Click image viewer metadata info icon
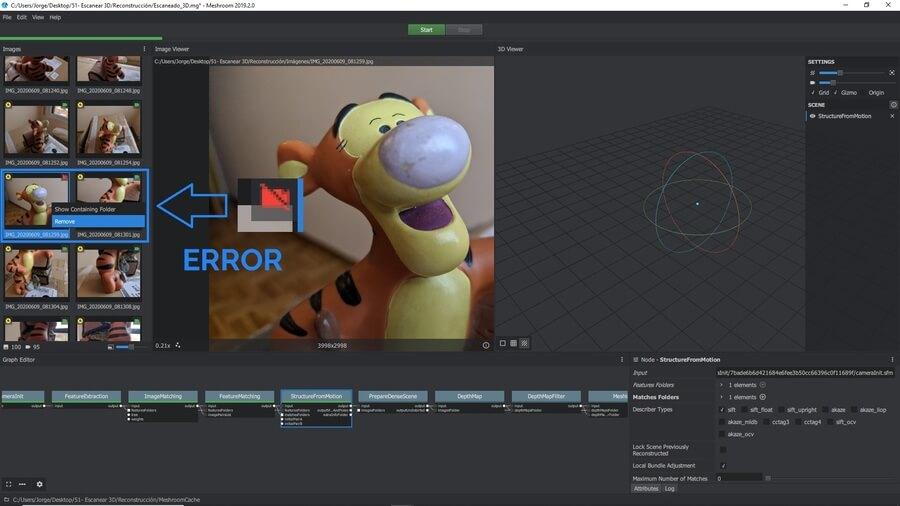This screenshot has height=506, width=900. [x=486, y=345]
